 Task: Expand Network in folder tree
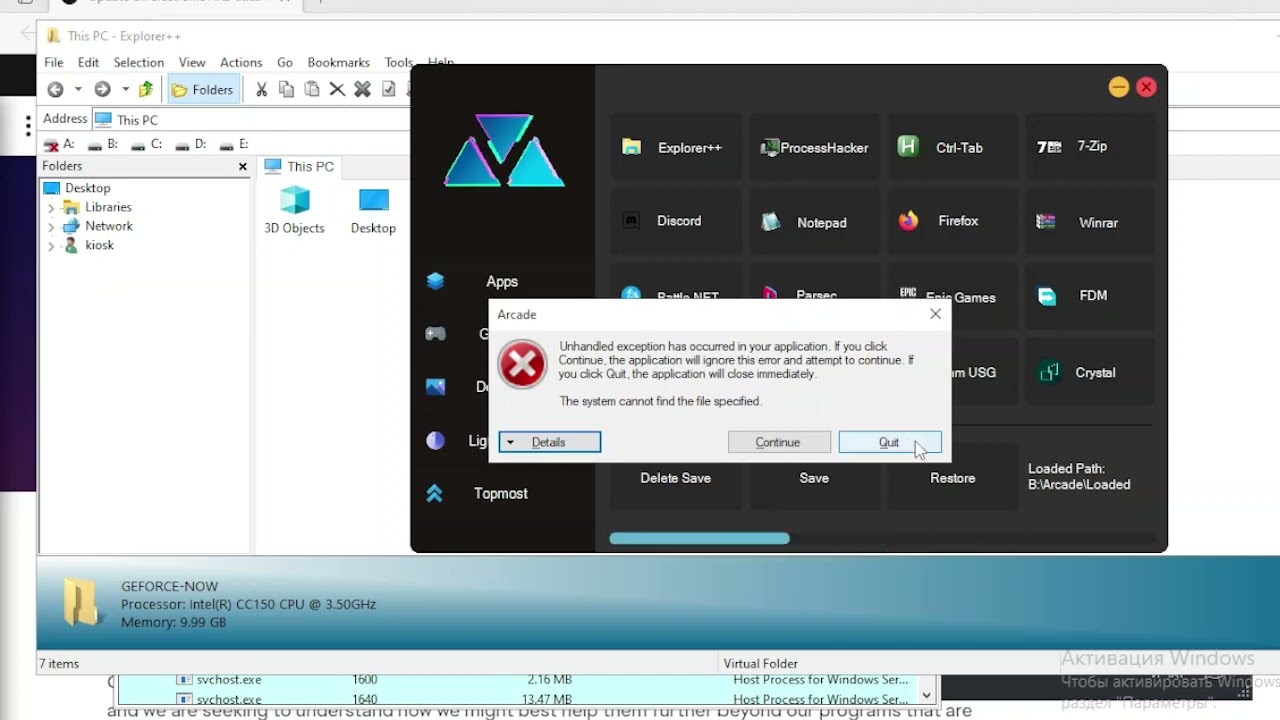(51, 227)
